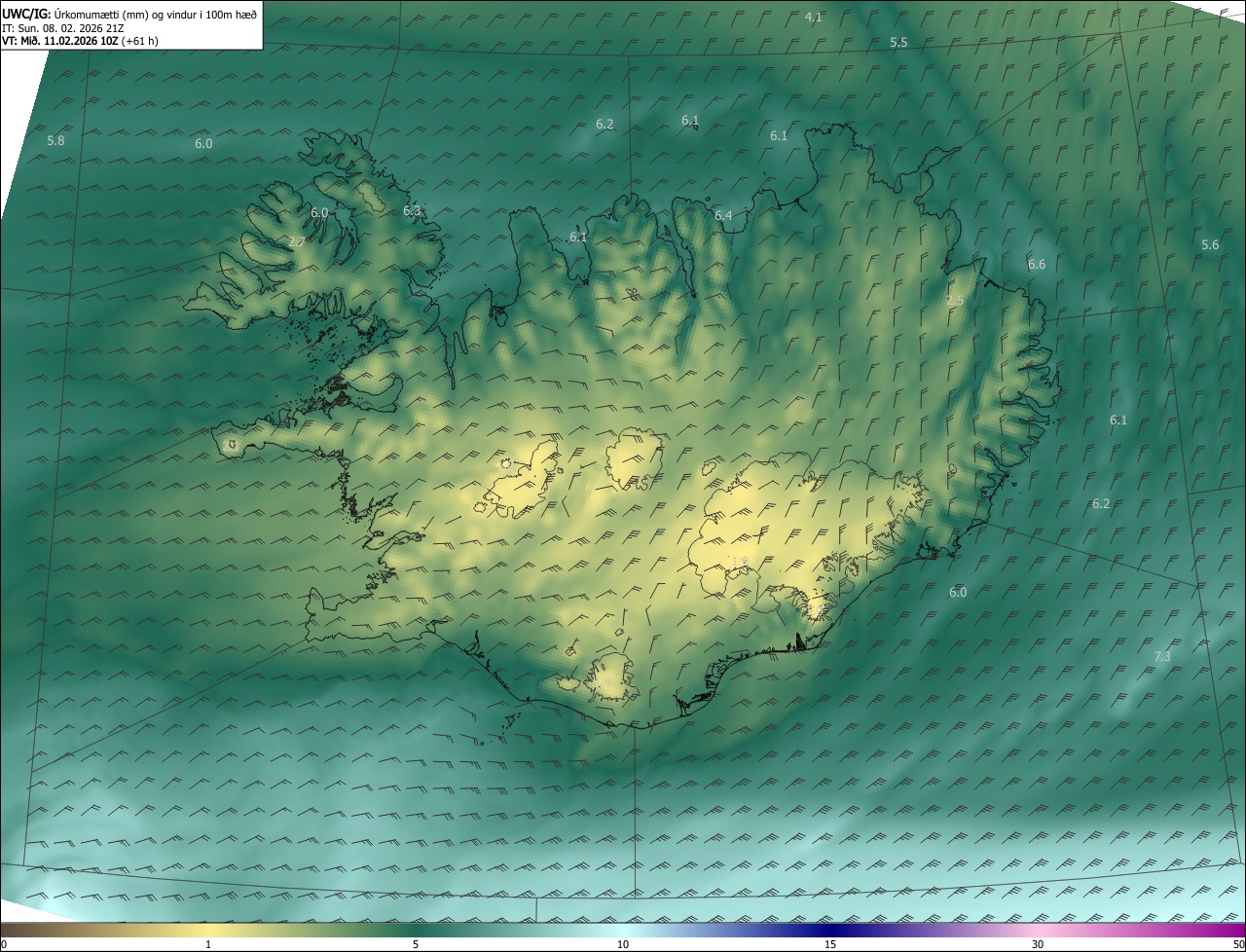
Task: Click the 4.1 value label
Action: coord(814,18)
